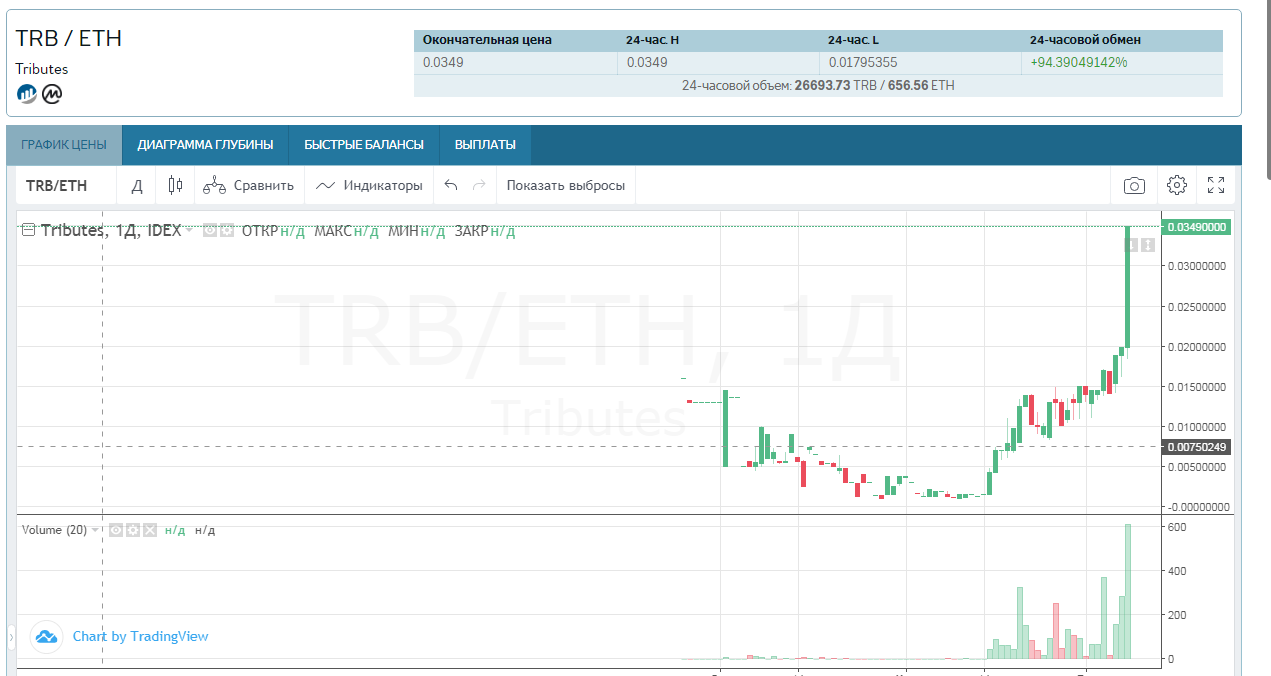Click the 600 volume axis label
1271x676 pixels.
pos(1176,527)
